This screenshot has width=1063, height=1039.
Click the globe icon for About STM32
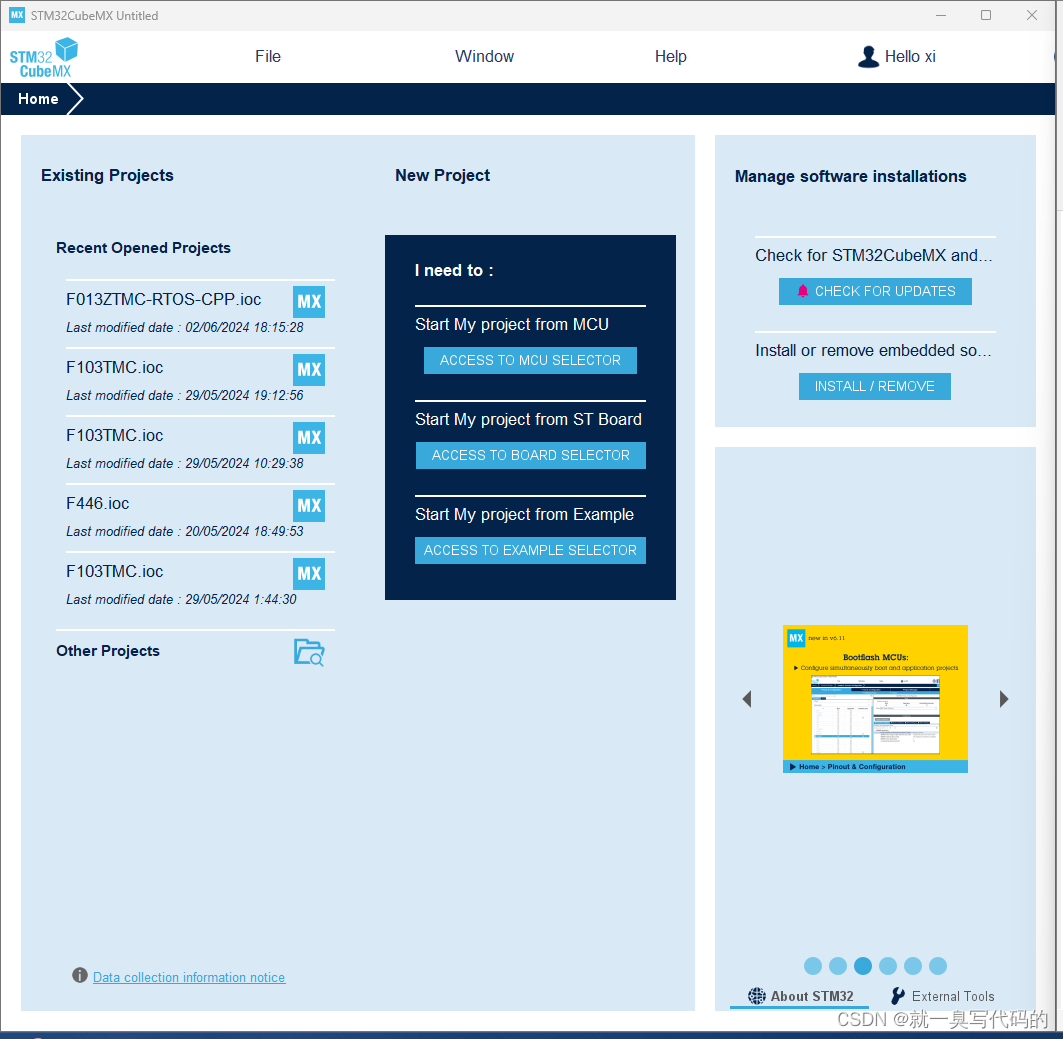(x=757, y=996)
